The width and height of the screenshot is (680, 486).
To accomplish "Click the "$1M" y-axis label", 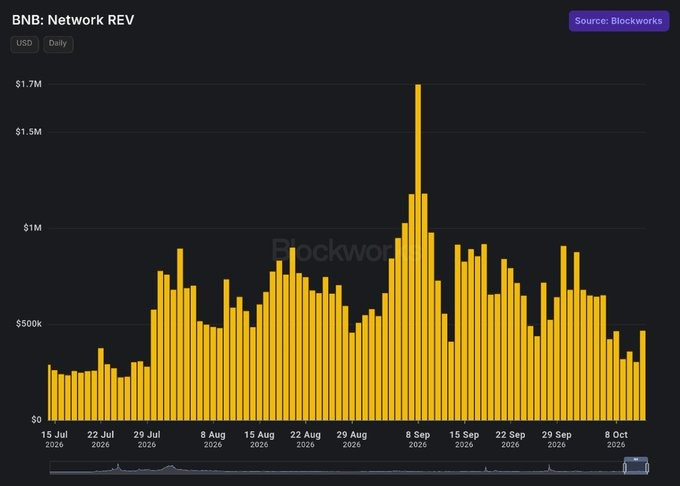I will coord(33,228).
